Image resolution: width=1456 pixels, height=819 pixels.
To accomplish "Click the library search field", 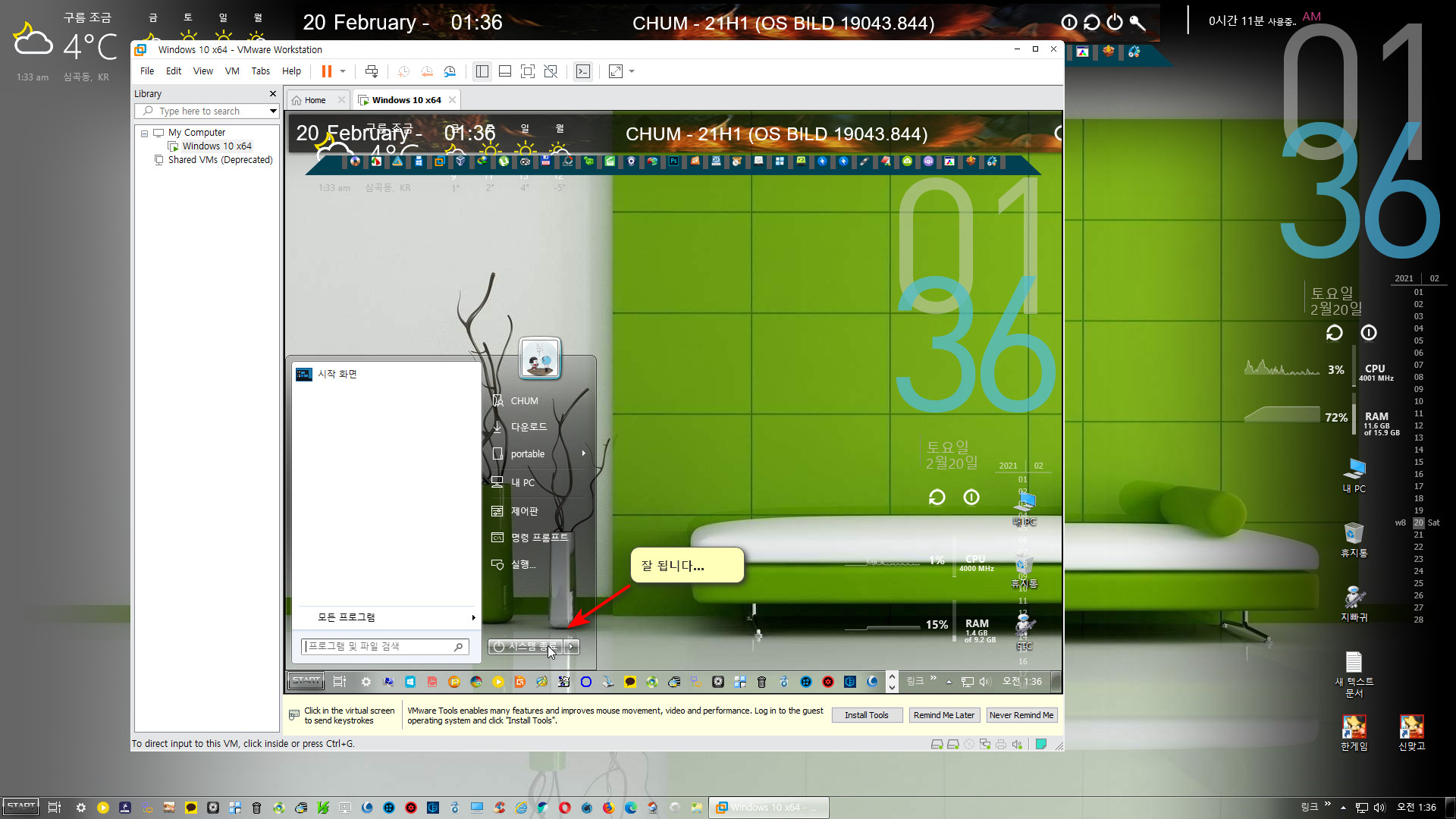I will (206, 111).
